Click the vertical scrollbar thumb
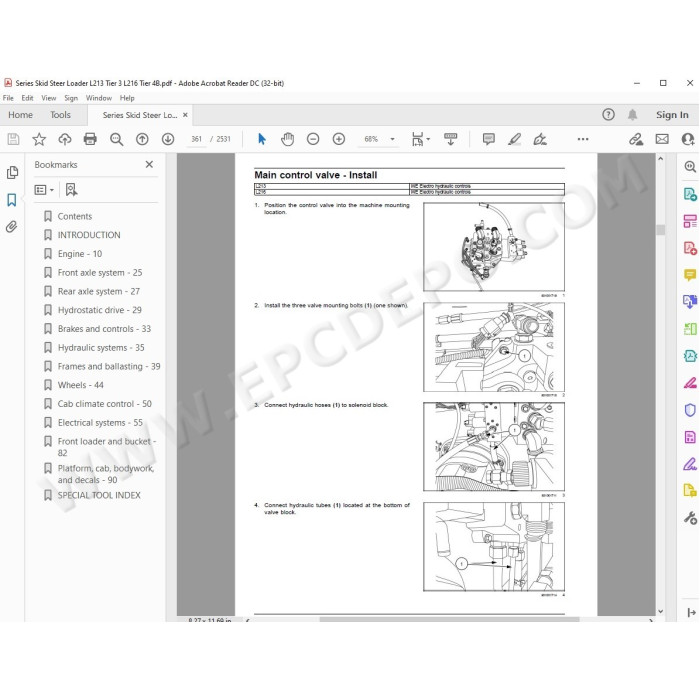This screenshot has height=700, width=700. click(x=660, y=230)
